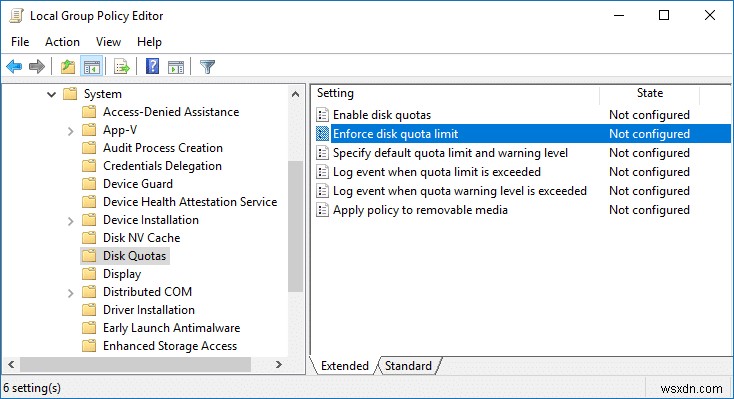
Task: Click the Forward arrow toolbar icon
Action: [37, 66]
